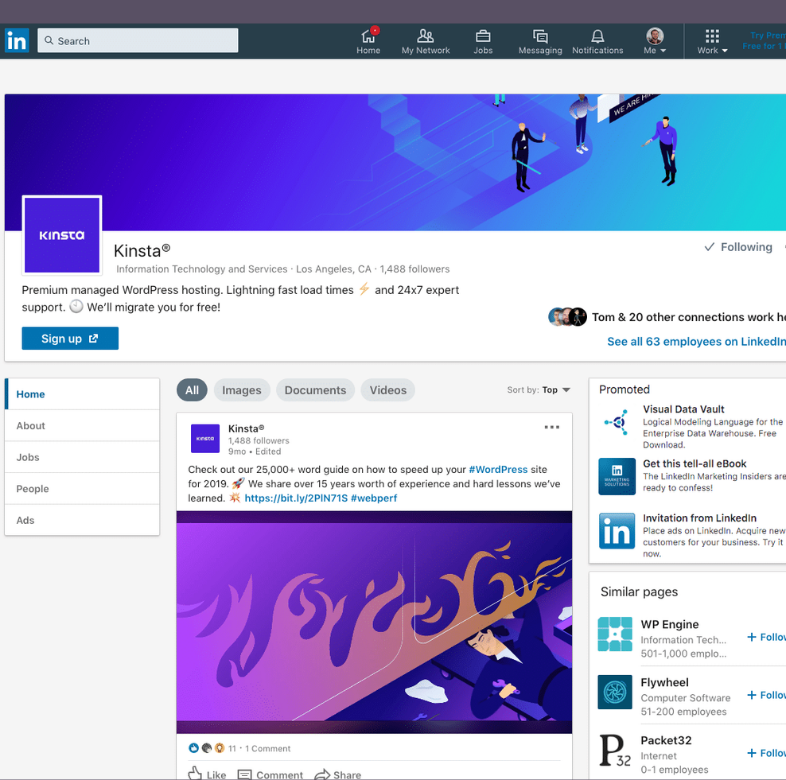Viewport: 786px width, 780px height.
Task: Click the Sign up button
Action: pyautogui.click(x=70, y=338)
